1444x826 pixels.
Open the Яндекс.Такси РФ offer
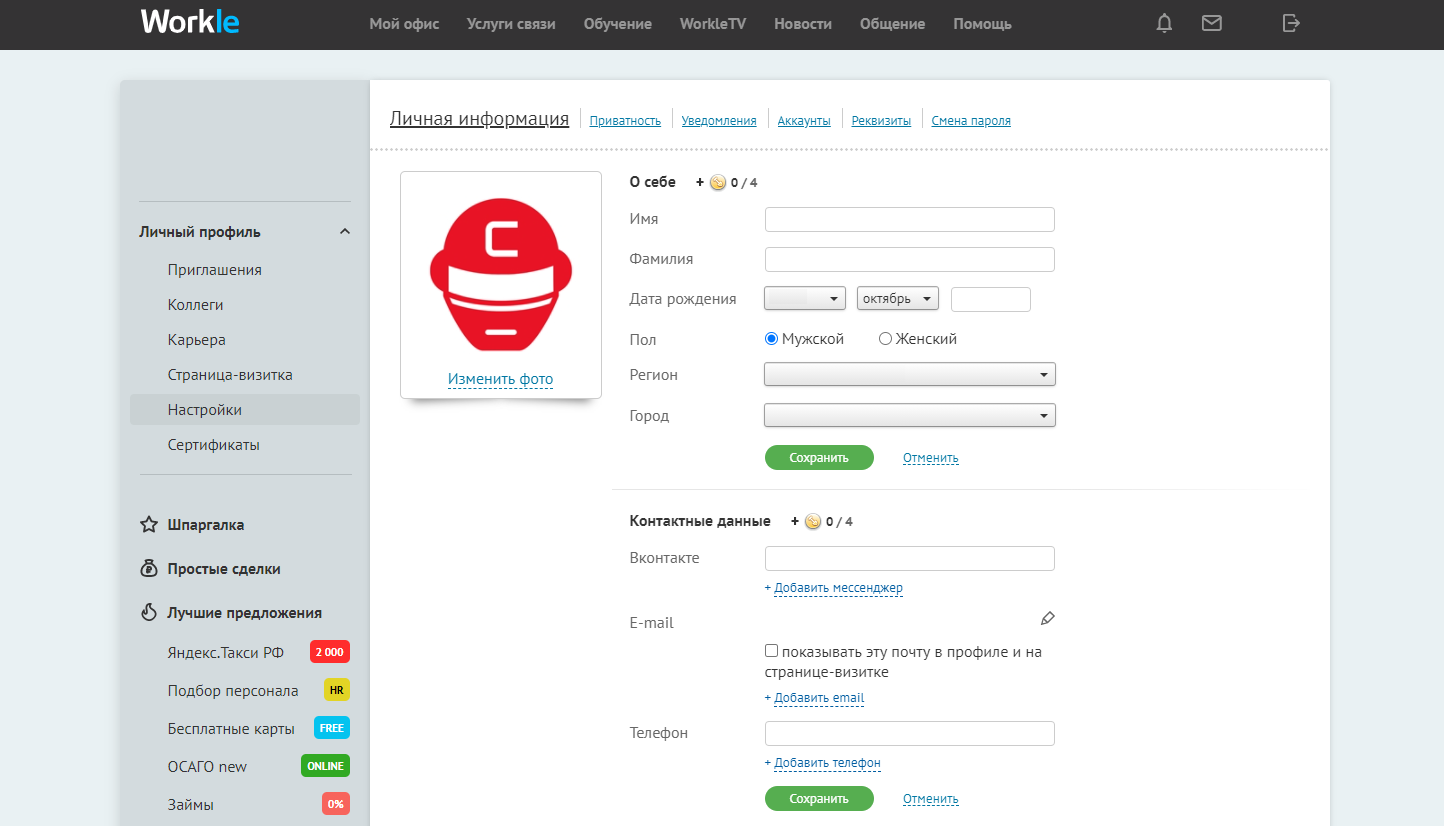point(226,653)
